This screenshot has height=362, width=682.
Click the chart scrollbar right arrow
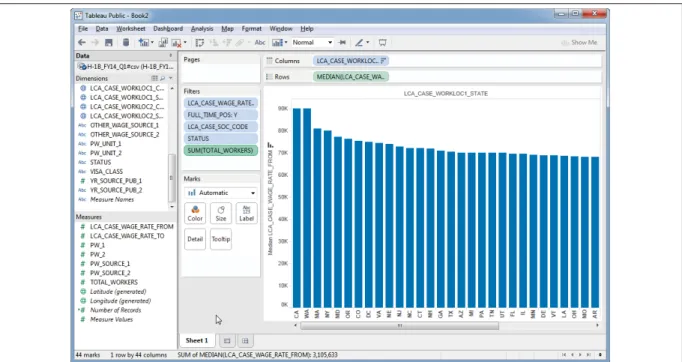coord(597,325)
